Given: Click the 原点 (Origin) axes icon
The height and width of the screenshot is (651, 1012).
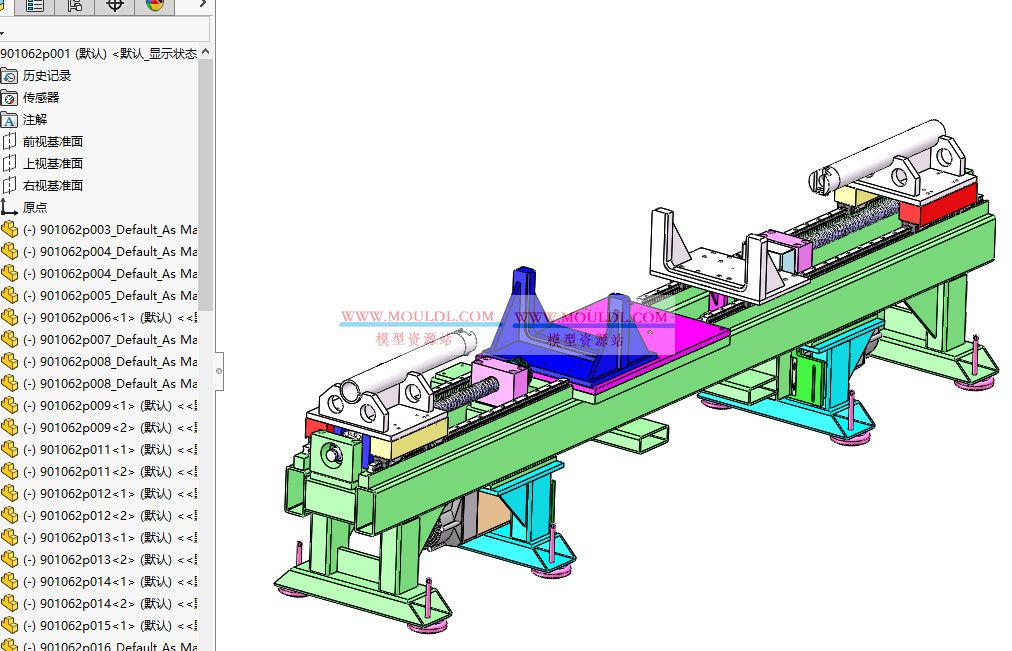Looking at the screenshot, I should click(x=10, y=207).
